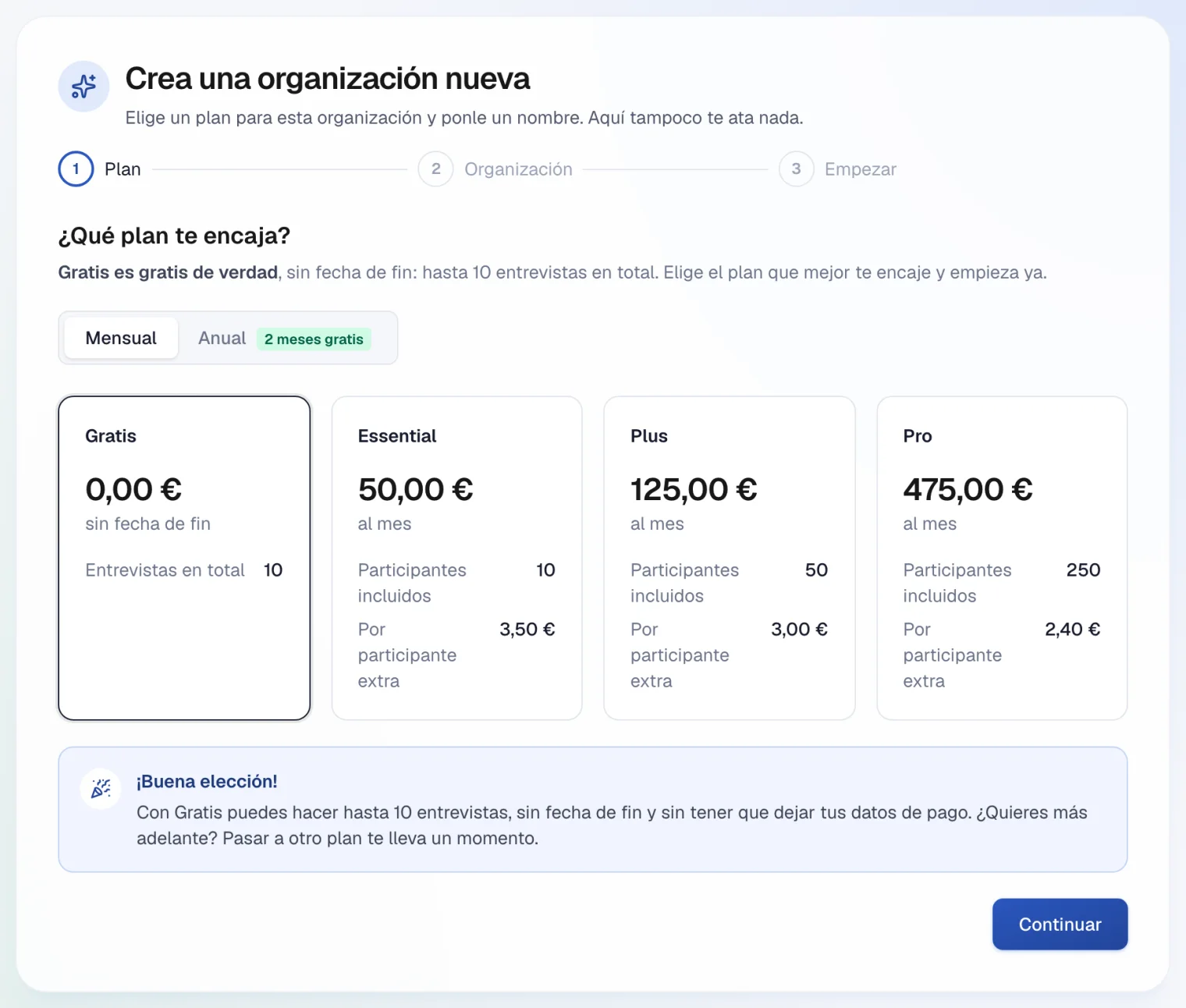The image size is (1186, 1008).
Task: Go to step 2 Organización
Action: click(495, 169)
